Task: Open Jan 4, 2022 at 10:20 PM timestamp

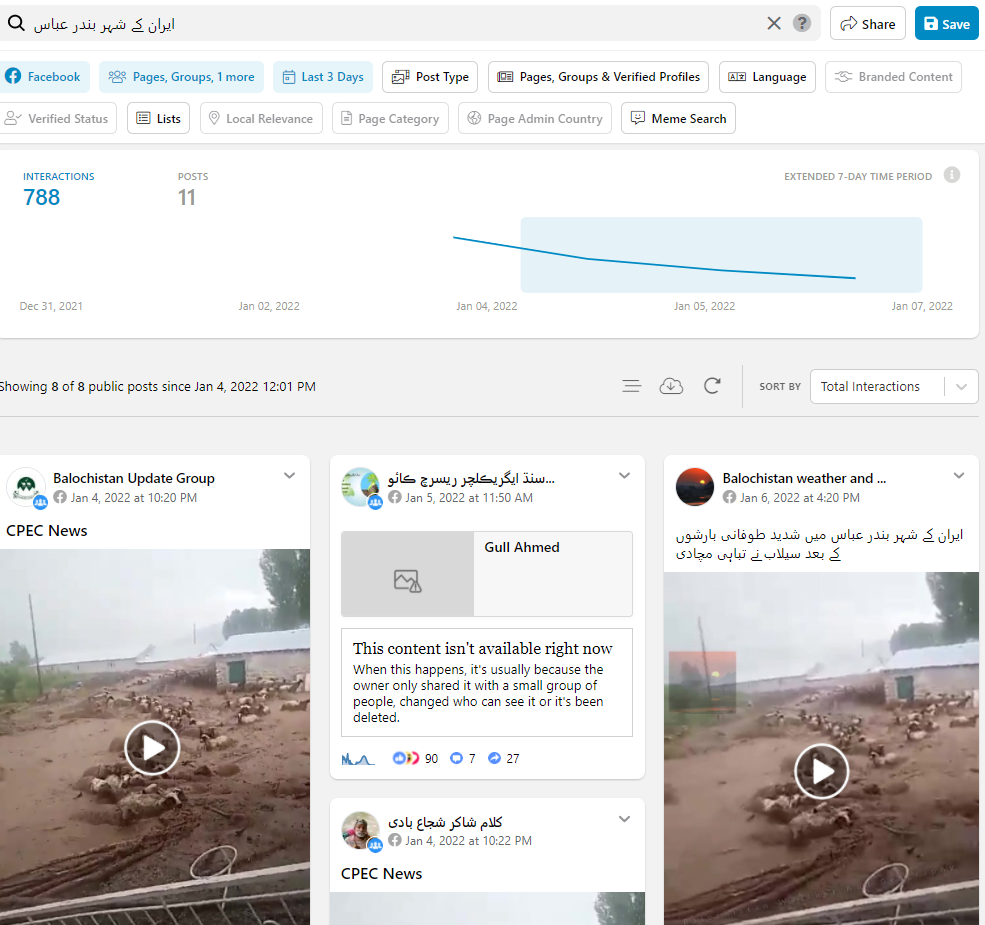Action: (x=134, y=498)
